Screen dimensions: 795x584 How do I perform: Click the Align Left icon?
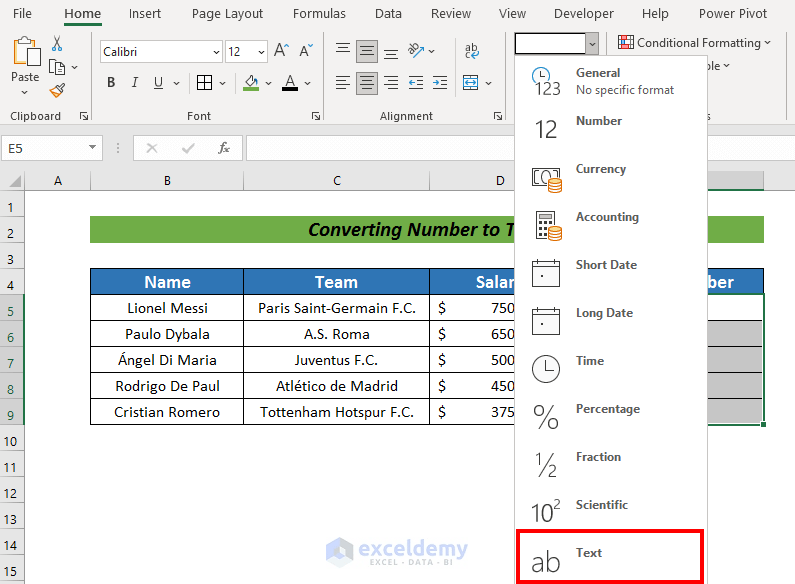click(343, 82)
